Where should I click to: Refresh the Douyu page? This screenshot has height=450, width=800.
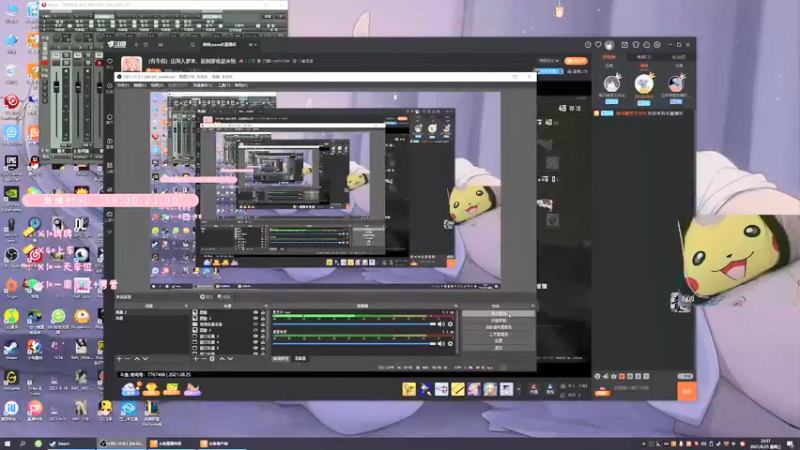tap(146, 45)
